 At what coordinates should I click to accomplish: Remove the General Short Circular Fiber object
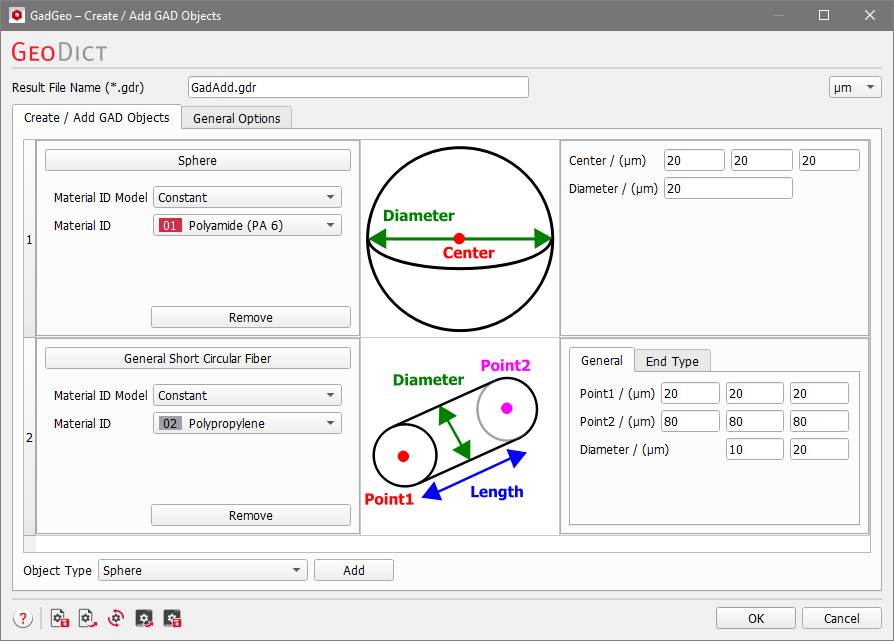(251, 515)
